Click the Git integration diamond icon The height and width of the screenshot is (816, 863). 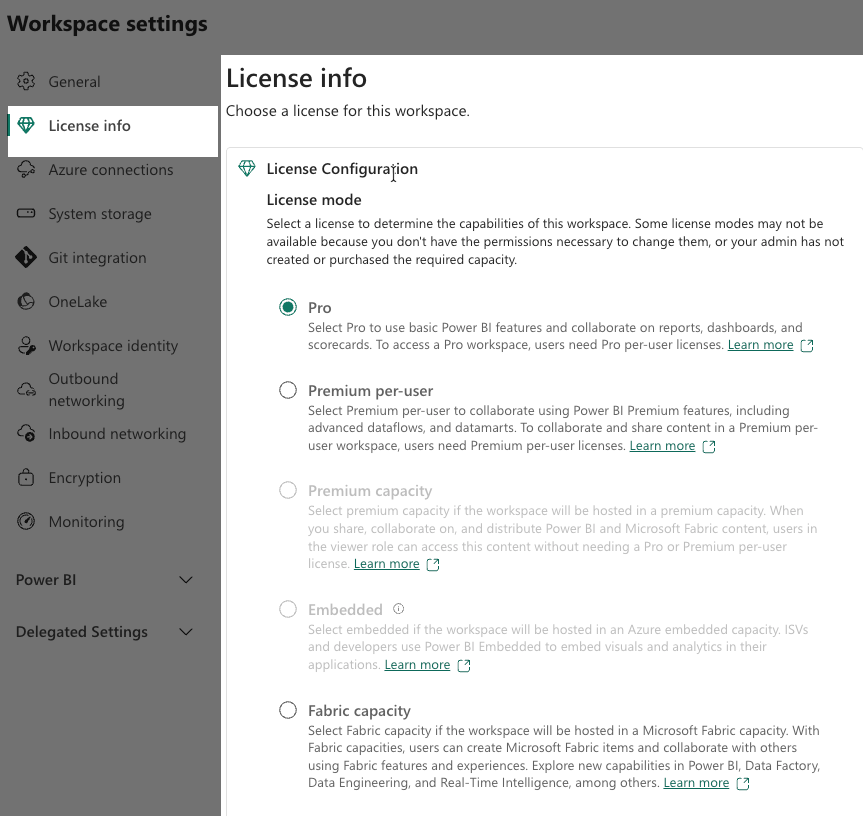(x=26, y=258)
